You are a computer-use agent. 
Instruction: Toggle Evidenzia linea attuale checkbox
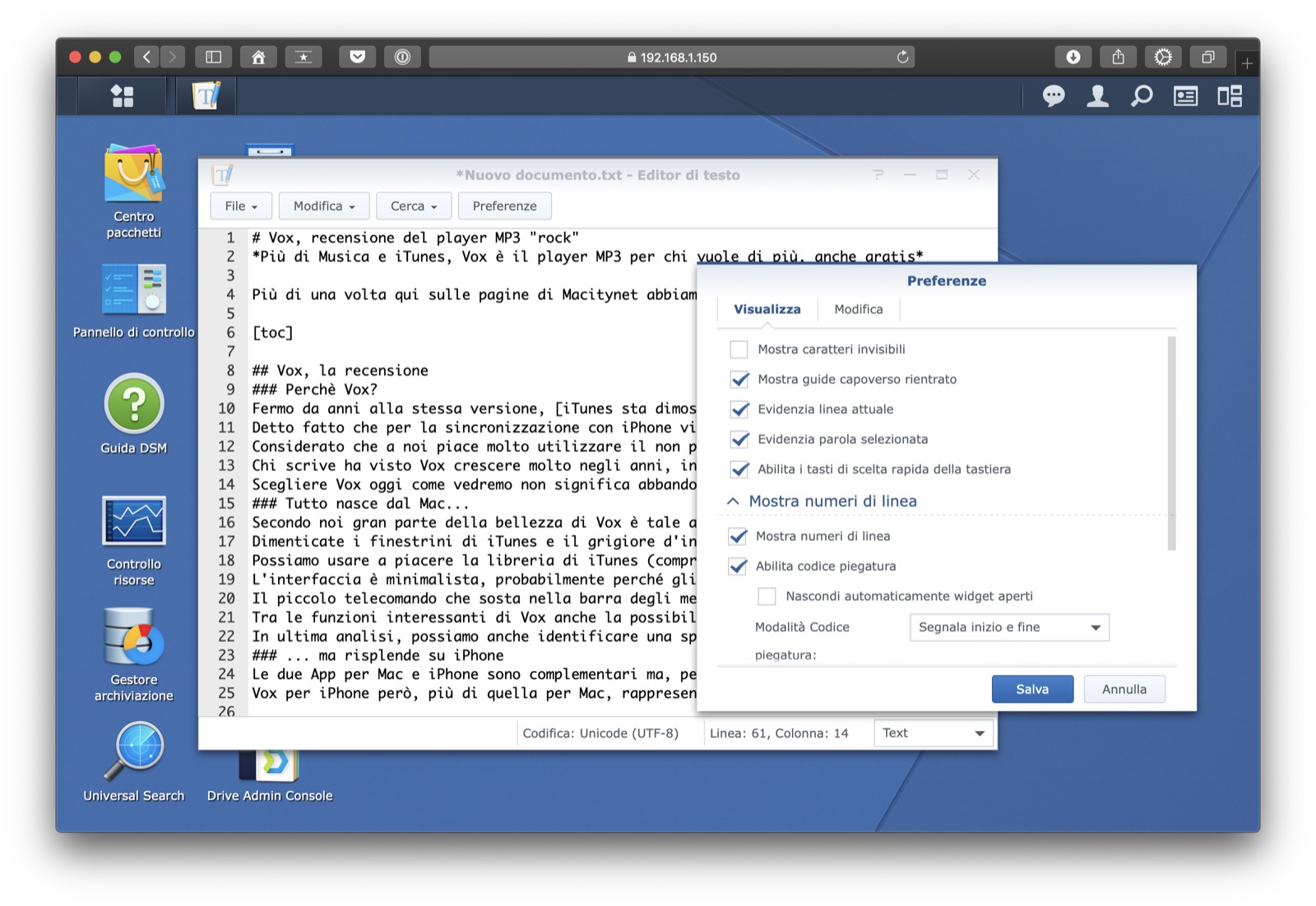point(739,409)
